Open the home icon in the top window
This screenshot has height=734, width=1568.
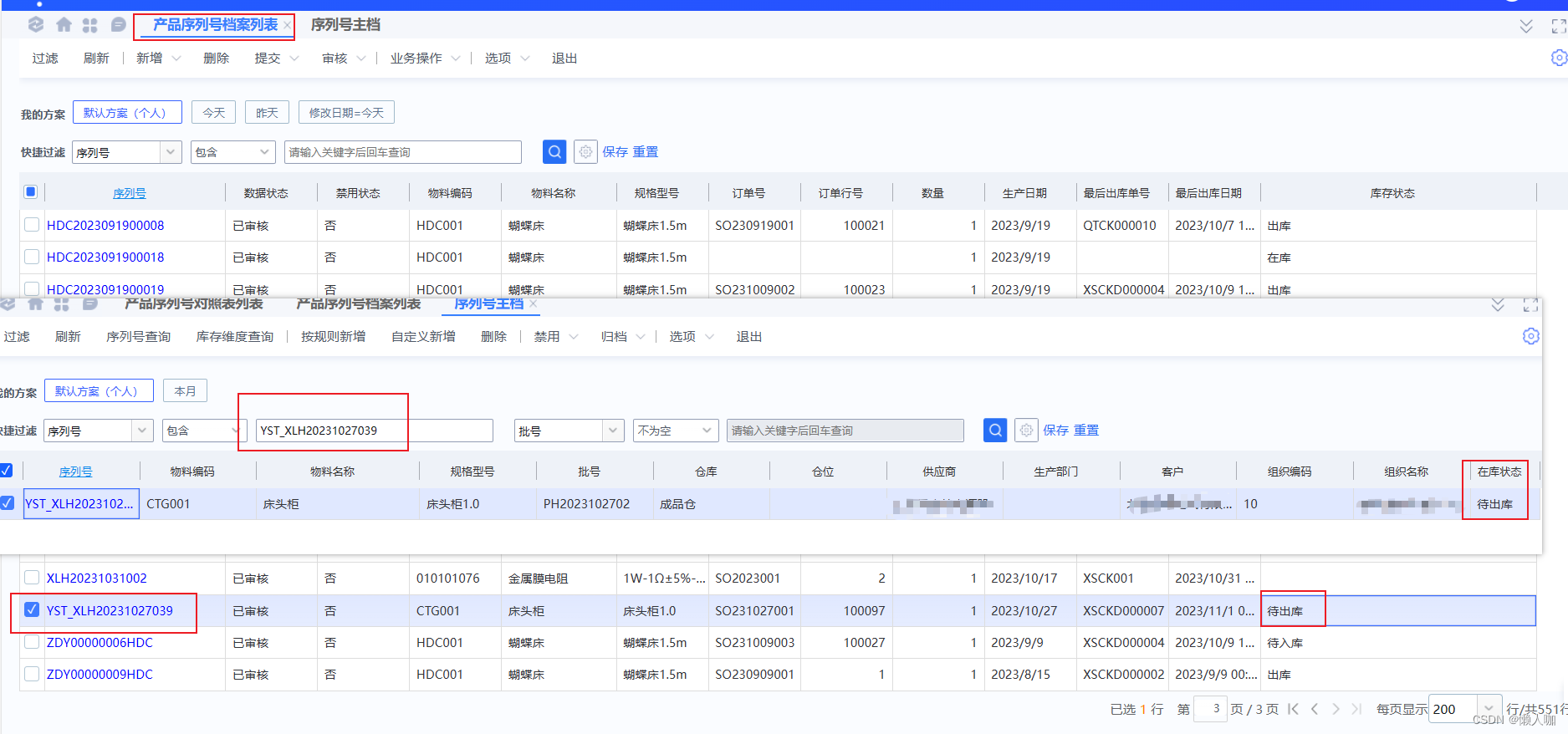pyautogui.click(x=64, y=25)
